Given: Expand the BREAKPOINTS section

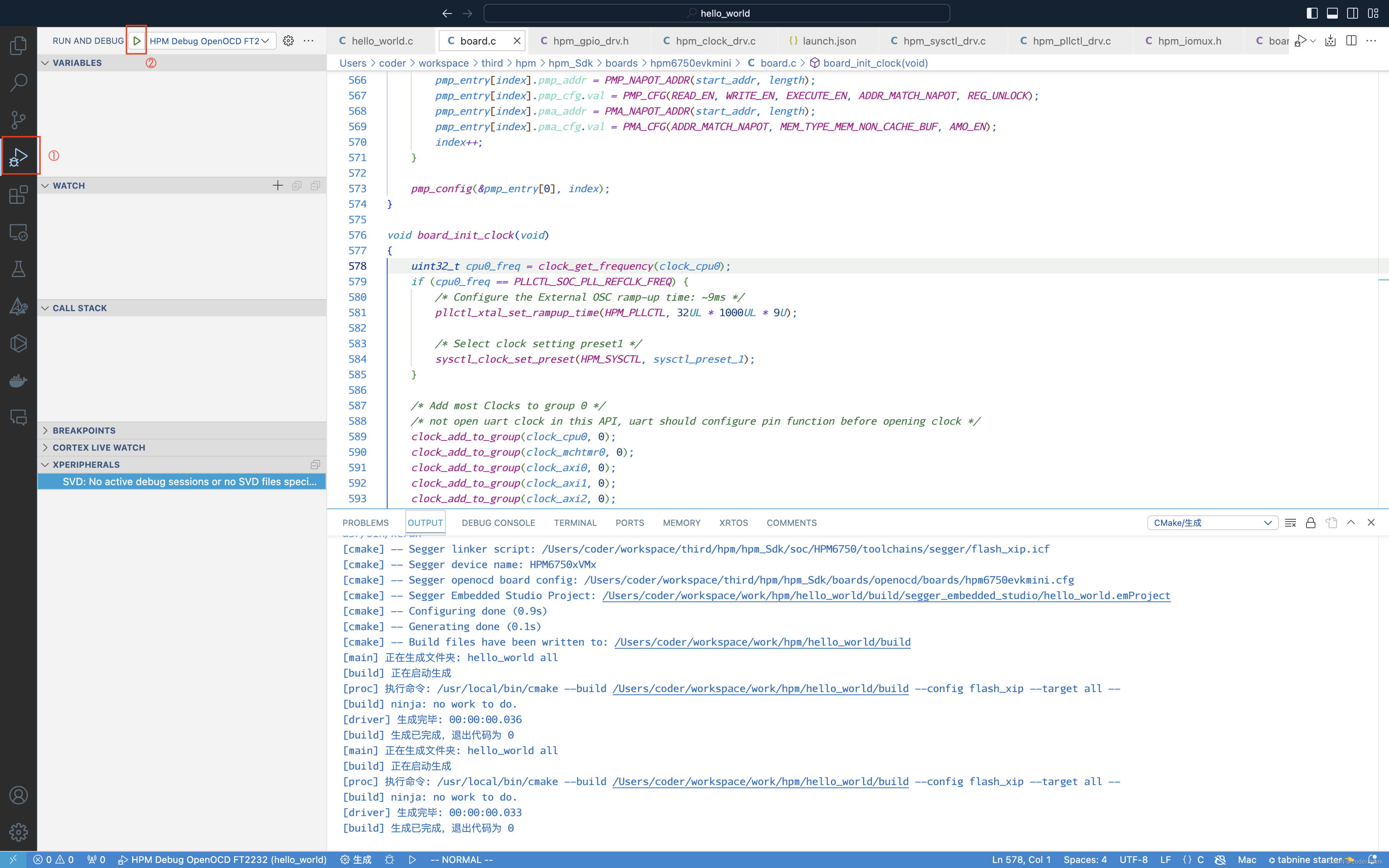Looking at the screenshot, I should (x=84, y=431).
